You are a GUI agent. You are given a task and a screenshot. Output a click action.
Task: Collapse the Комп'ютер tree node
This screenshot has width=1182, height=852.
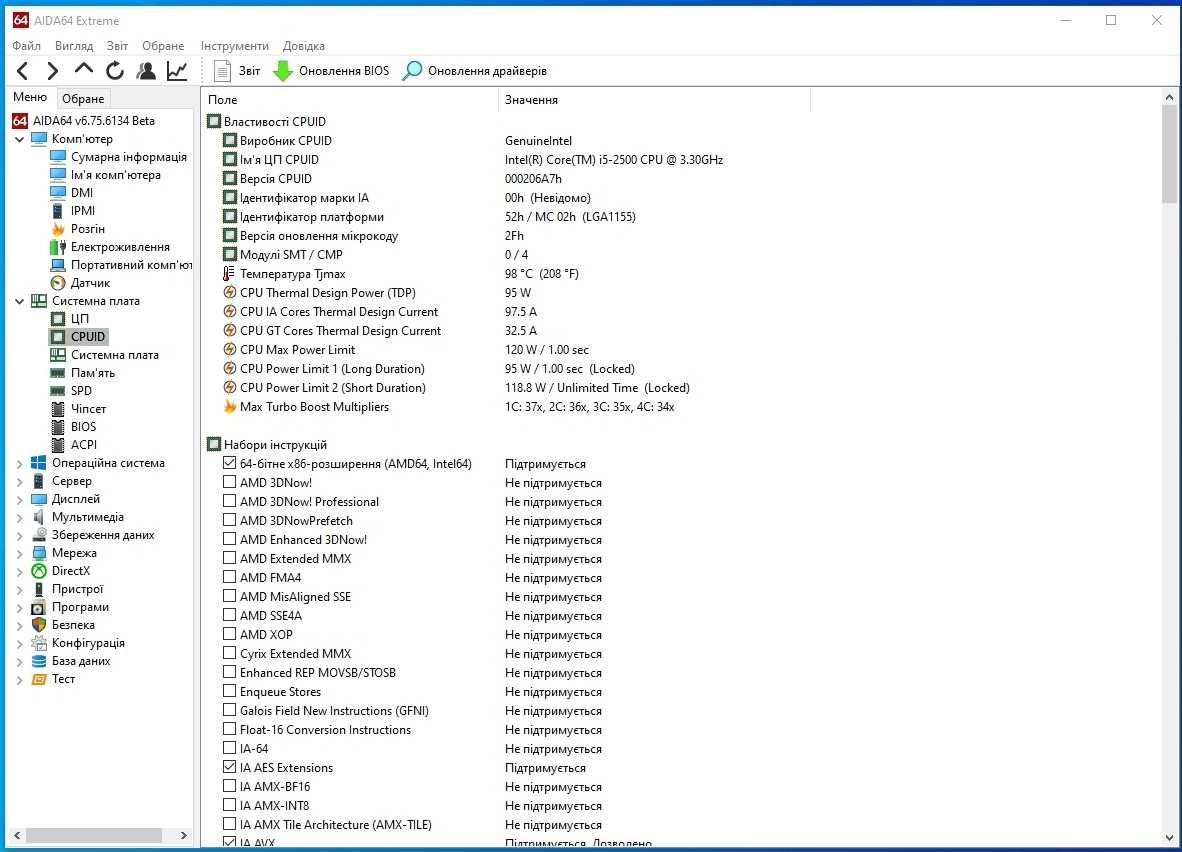pos(20,139)
